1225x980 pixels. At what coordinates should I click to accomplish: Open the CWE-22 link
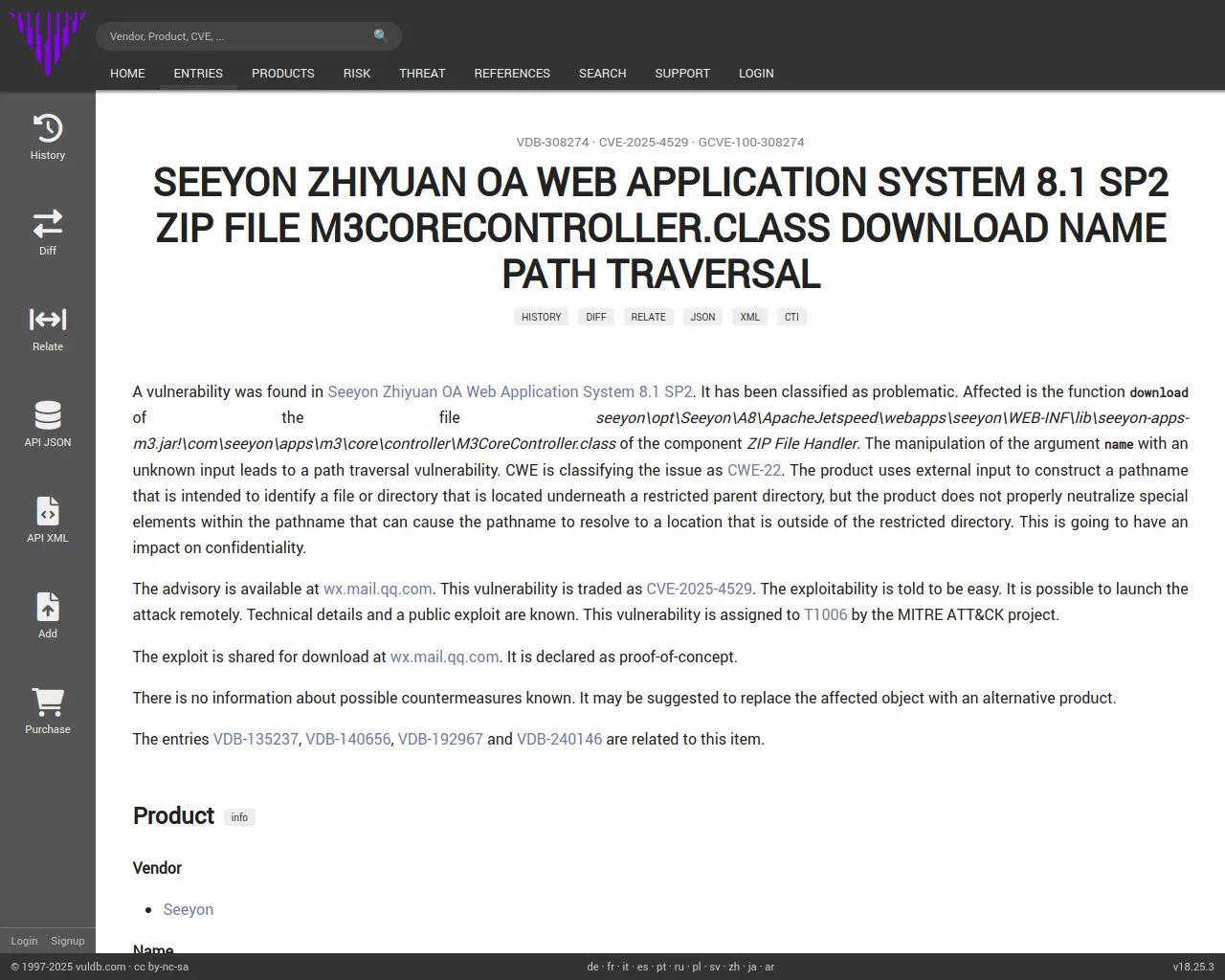point(754,470)
